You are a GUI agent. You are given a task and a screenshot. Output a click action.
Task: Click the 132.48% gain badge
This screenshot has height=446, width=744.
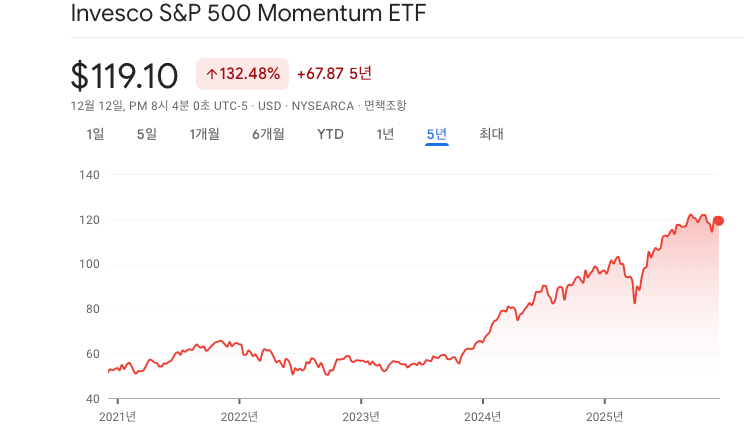[x=242, y=74]
